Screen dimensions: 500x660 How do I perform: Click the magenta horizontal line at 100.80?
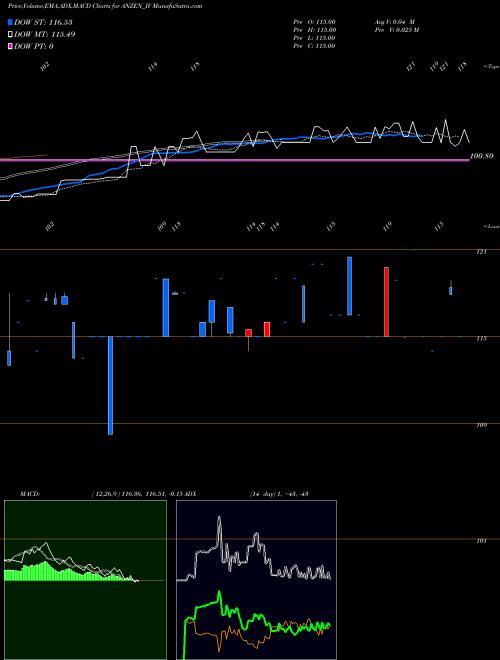click(x=235, y=160)
